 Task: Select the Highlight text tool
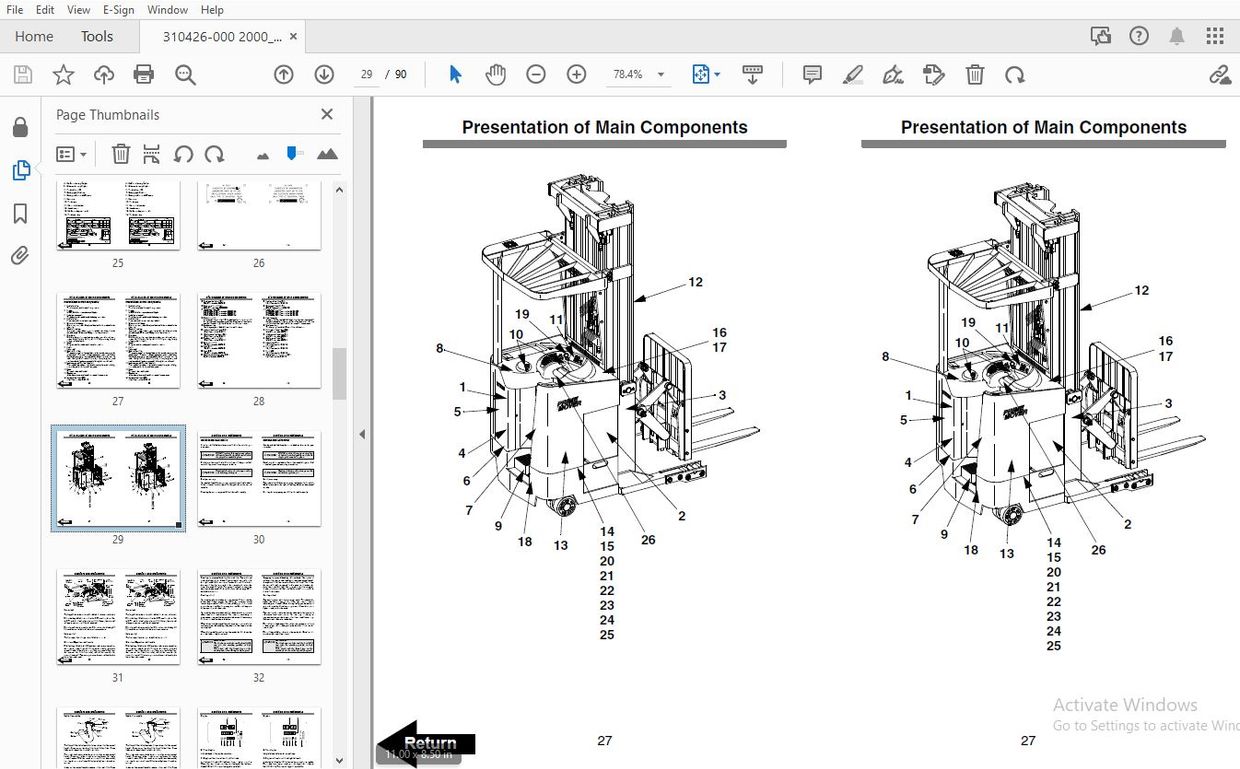pos(852,74)
